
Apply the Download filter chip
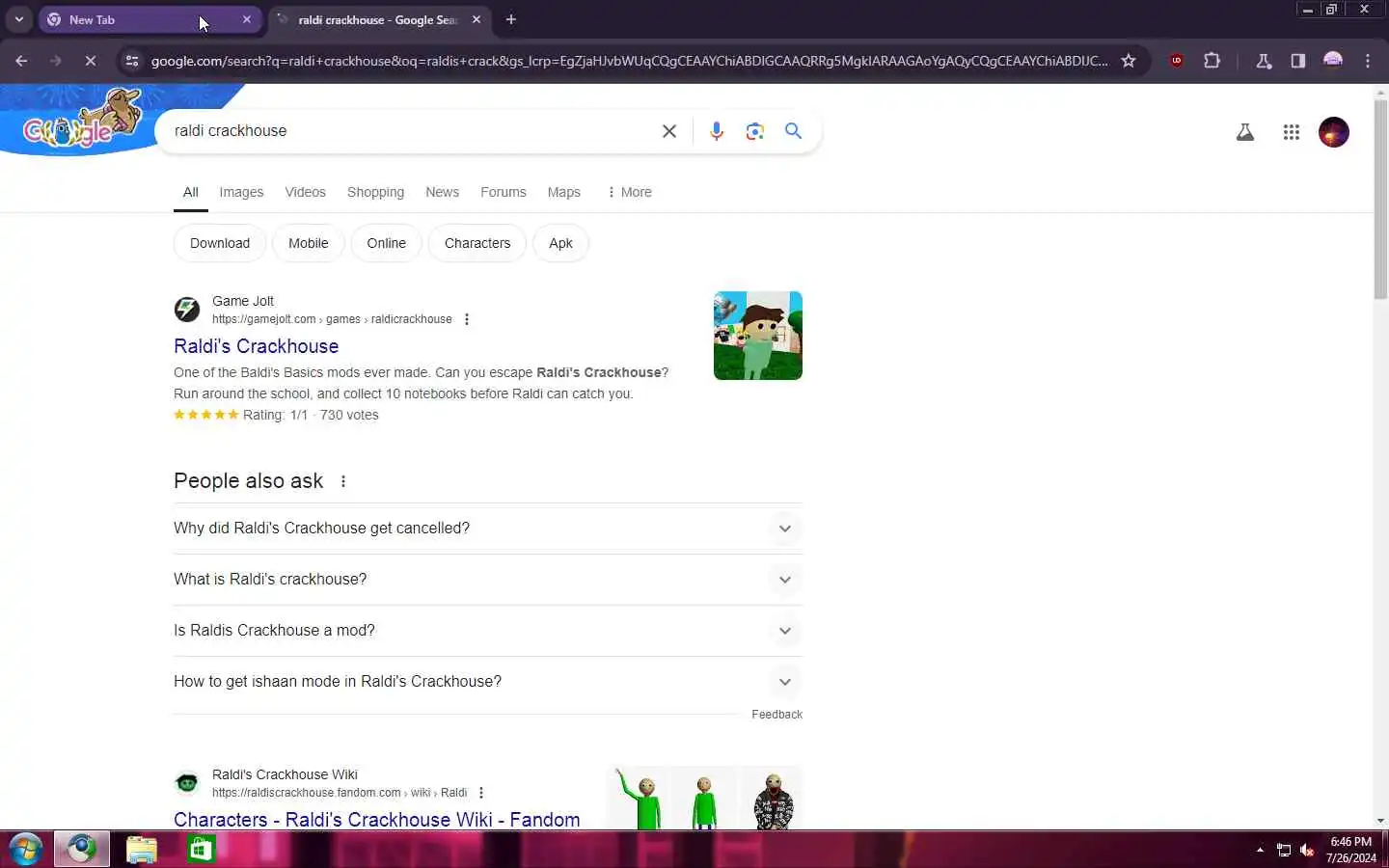220,243
